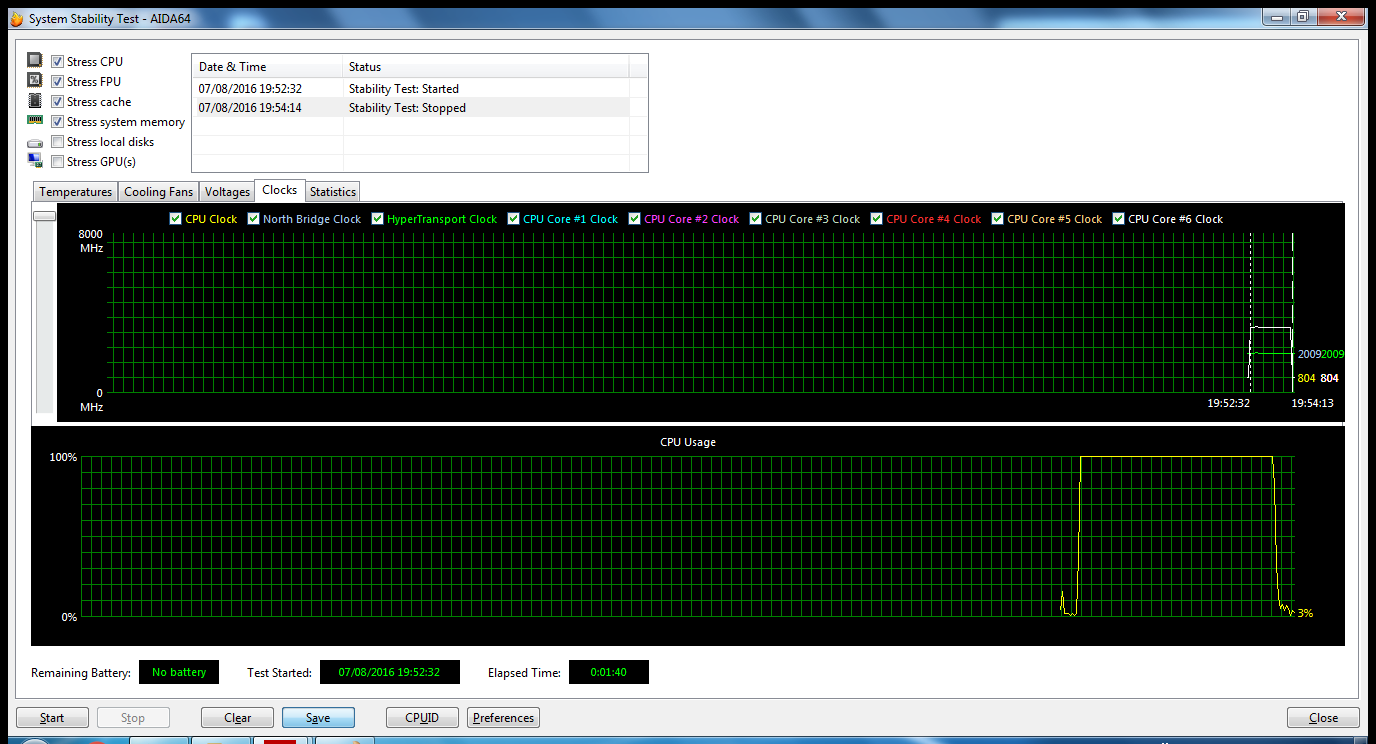Uncheck the Stress cache checkbox
Screen dimensions: 1376x744
click(x=58, y=102)
